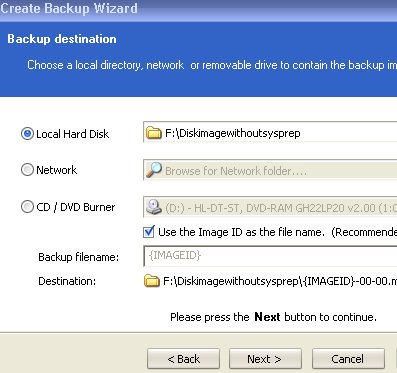Click the Create Backup Wizard title
Screen dimensions: 397x373
pos(69,8)
